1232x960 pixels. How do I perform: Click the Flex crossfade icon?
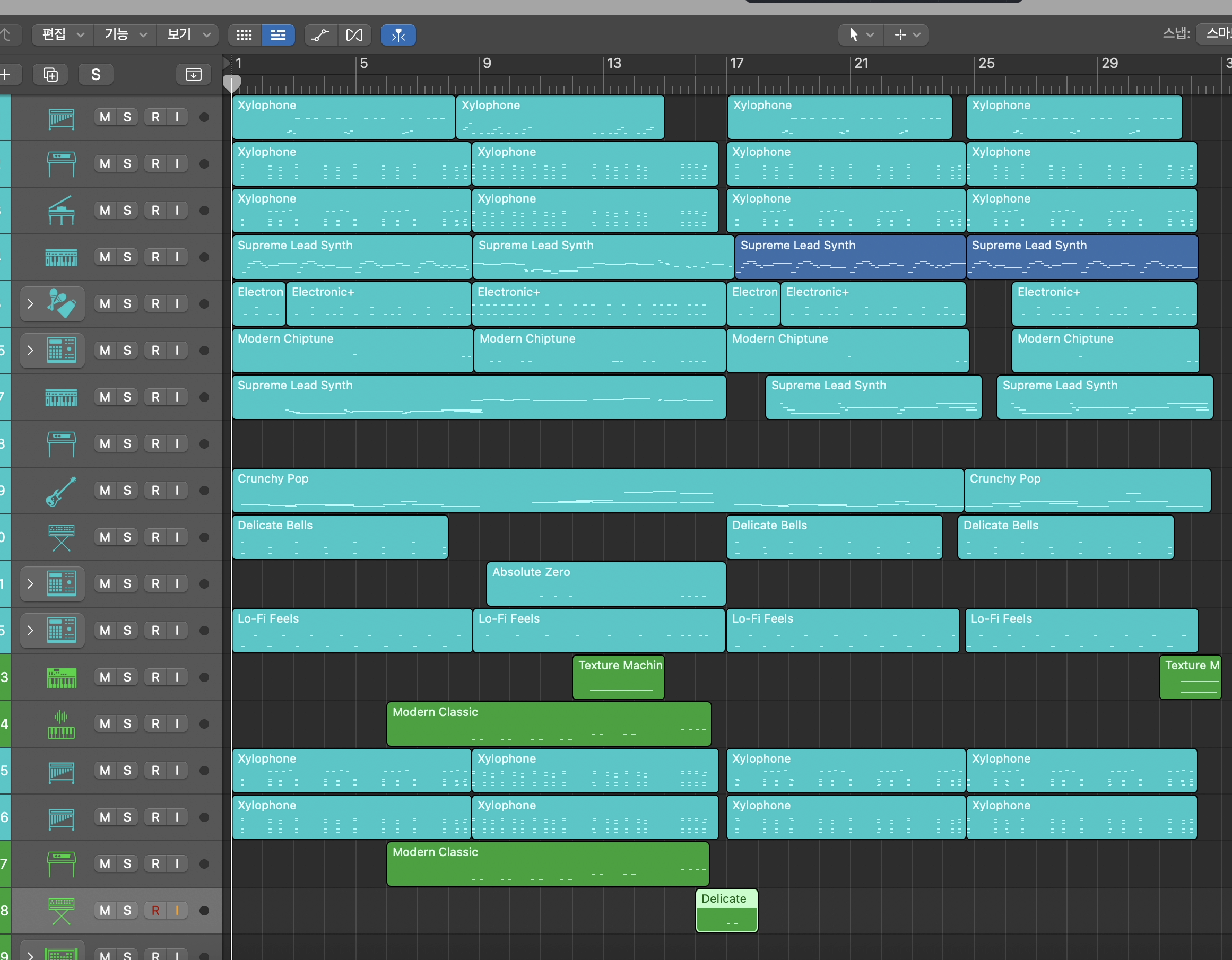(x=354, y=35)
